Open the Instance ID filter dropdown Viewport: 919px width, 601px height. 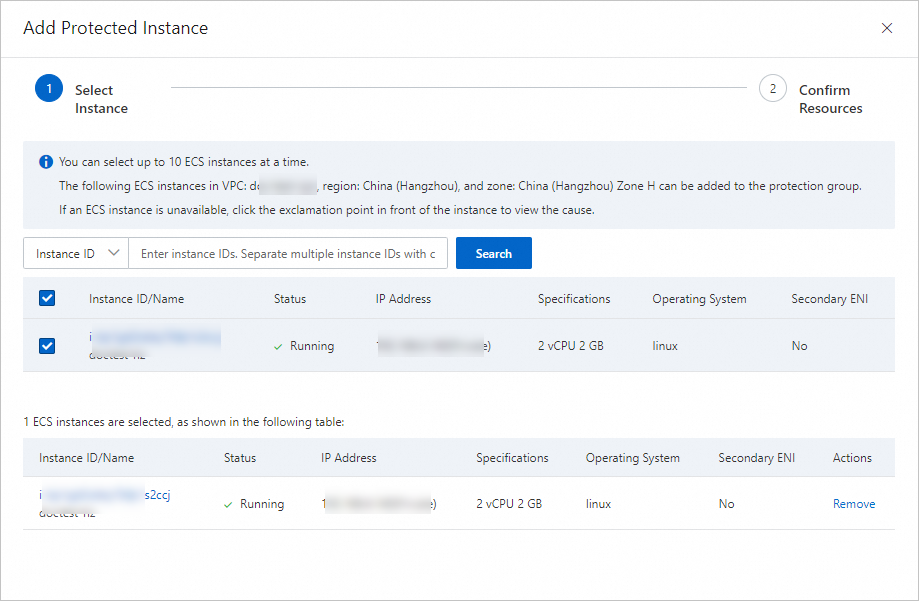click(x=76, y=253)
